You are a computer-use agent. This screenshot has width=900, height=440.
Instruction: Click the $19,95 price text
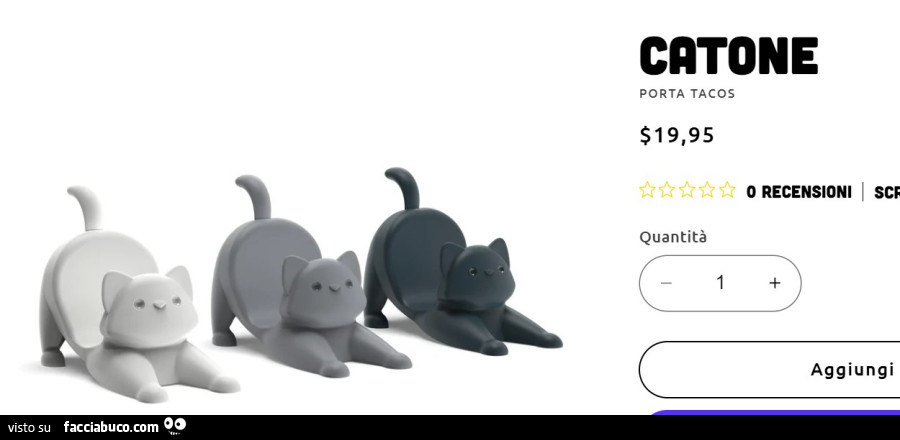[677, 135]
